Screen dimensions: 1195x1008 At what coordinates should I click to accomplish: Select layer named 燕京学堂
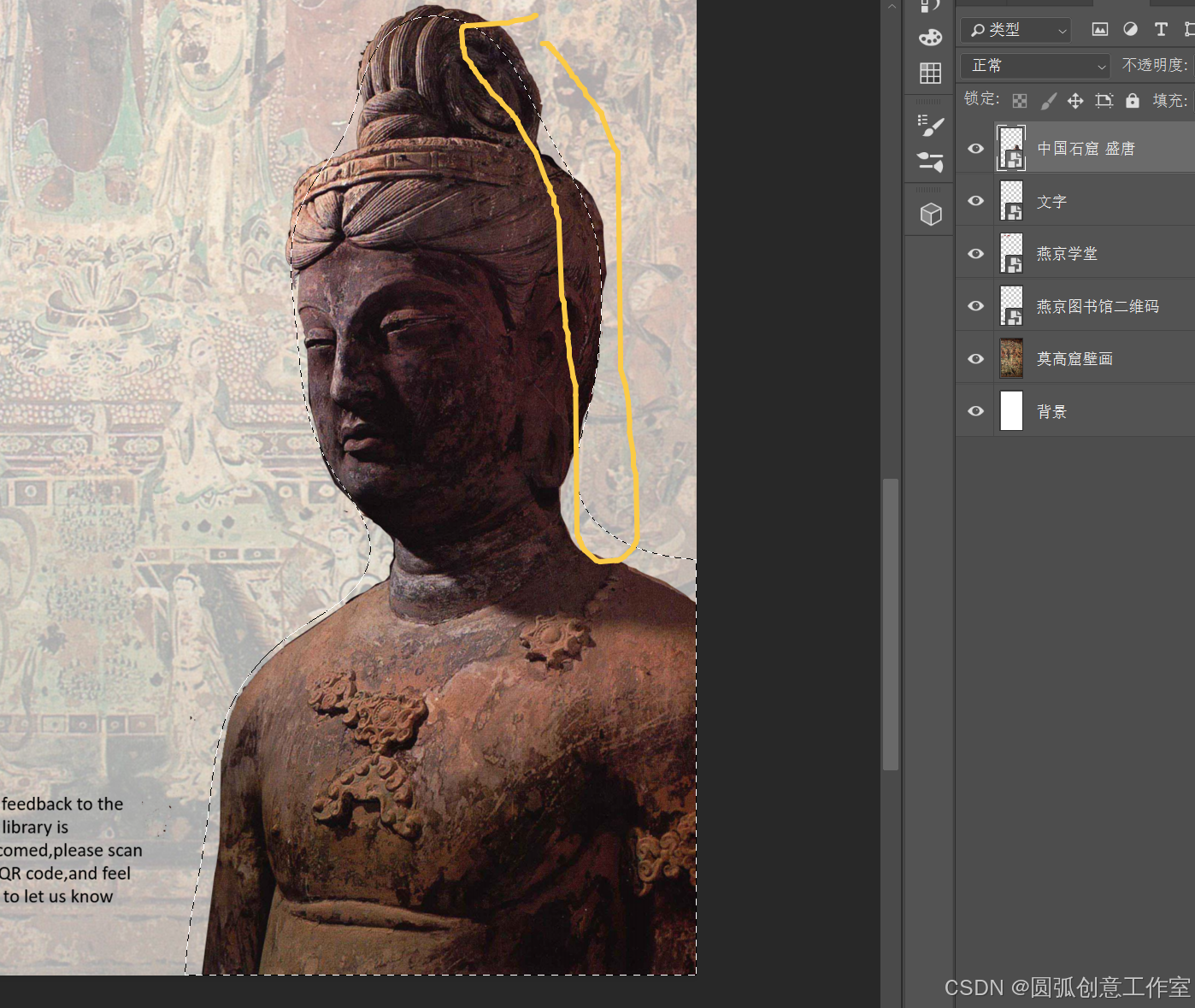pyautogui.click(x=1067, y=254)
